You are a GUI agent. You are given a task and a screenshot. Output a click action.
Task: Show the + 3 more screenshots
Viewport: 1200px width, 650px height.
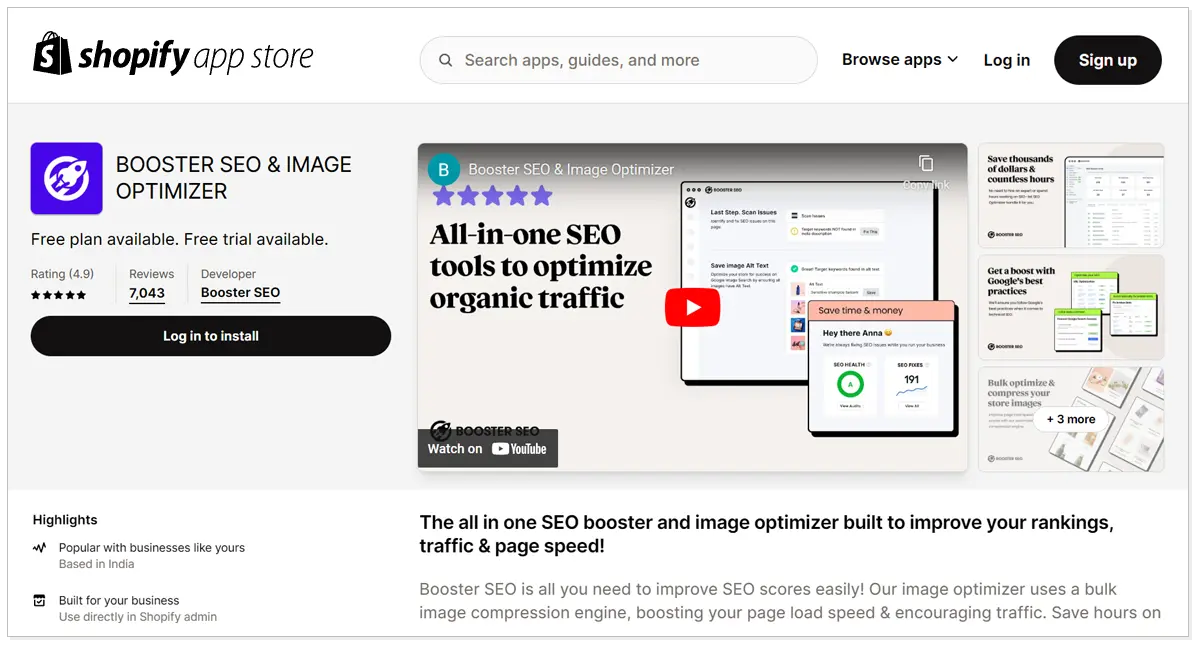point(1071,419)
